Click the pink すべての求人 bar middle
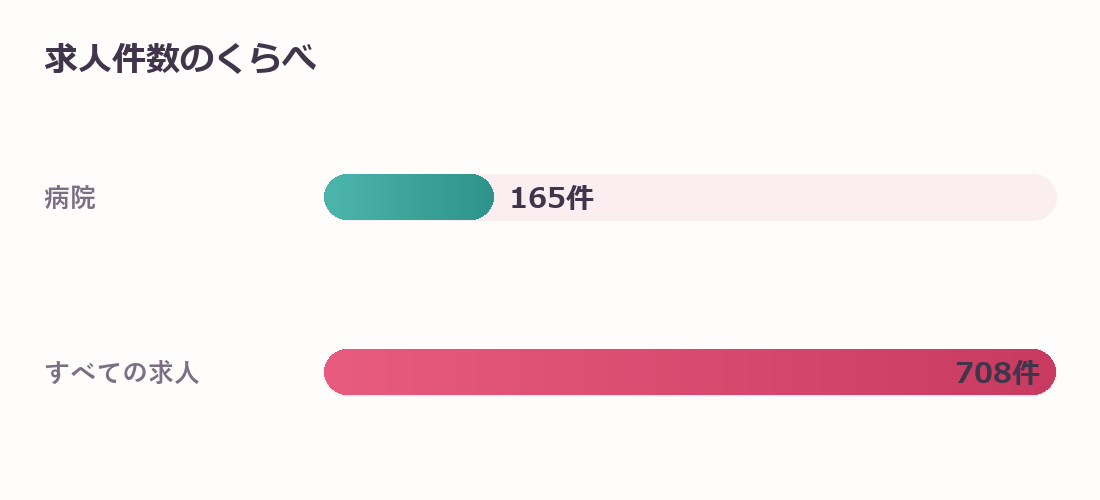Screen dimensions: 1100x500 tap(690, 372)
